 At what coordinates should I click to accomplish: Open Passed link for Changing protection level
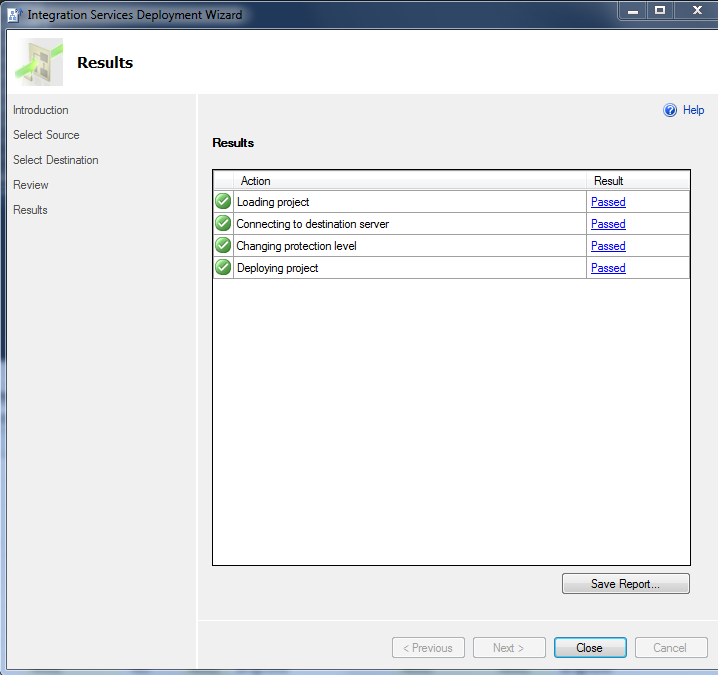(608, 246)
